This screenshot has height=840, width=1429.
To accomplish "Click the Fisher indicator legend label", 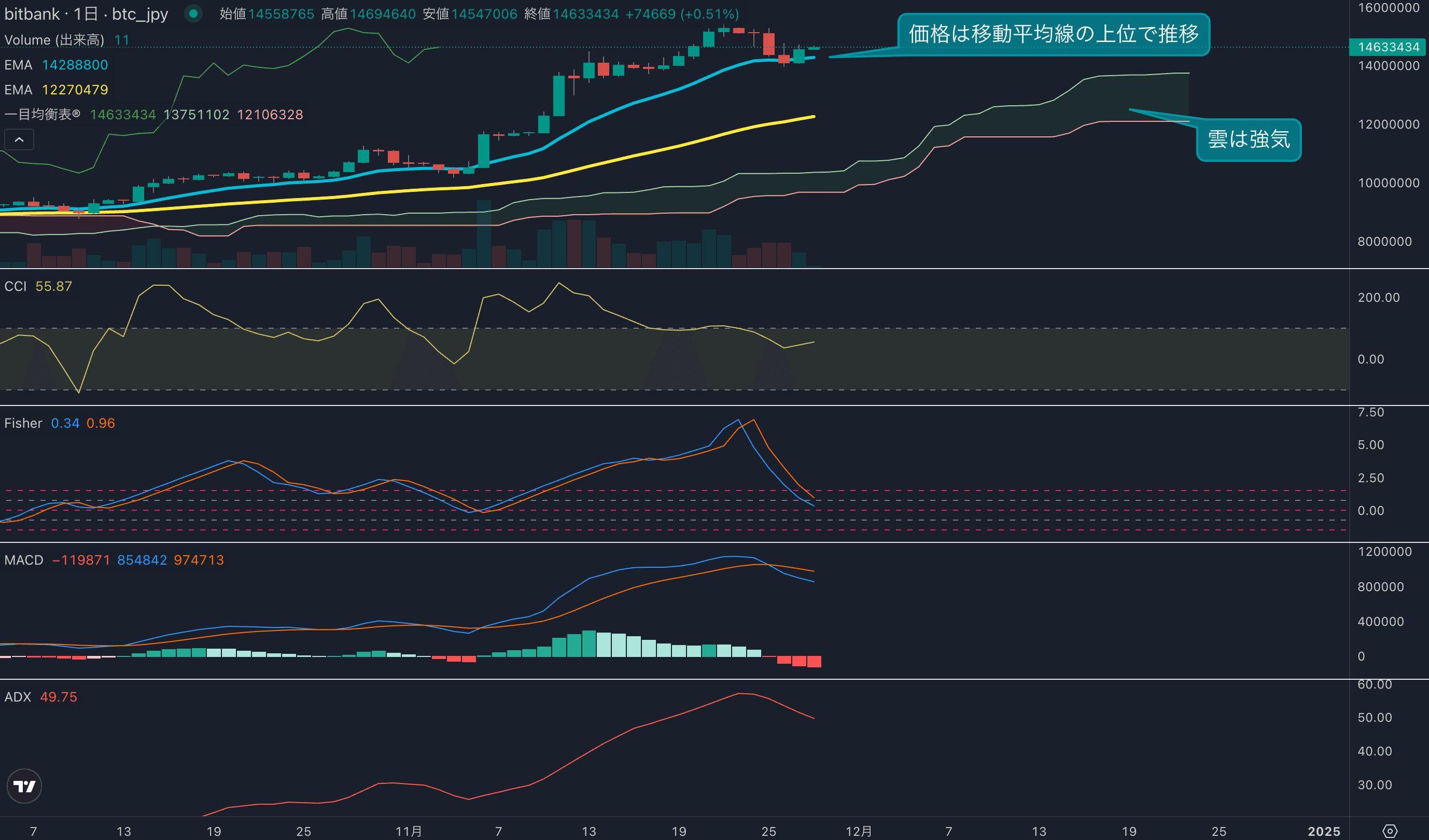I will [x=23, y=423].
